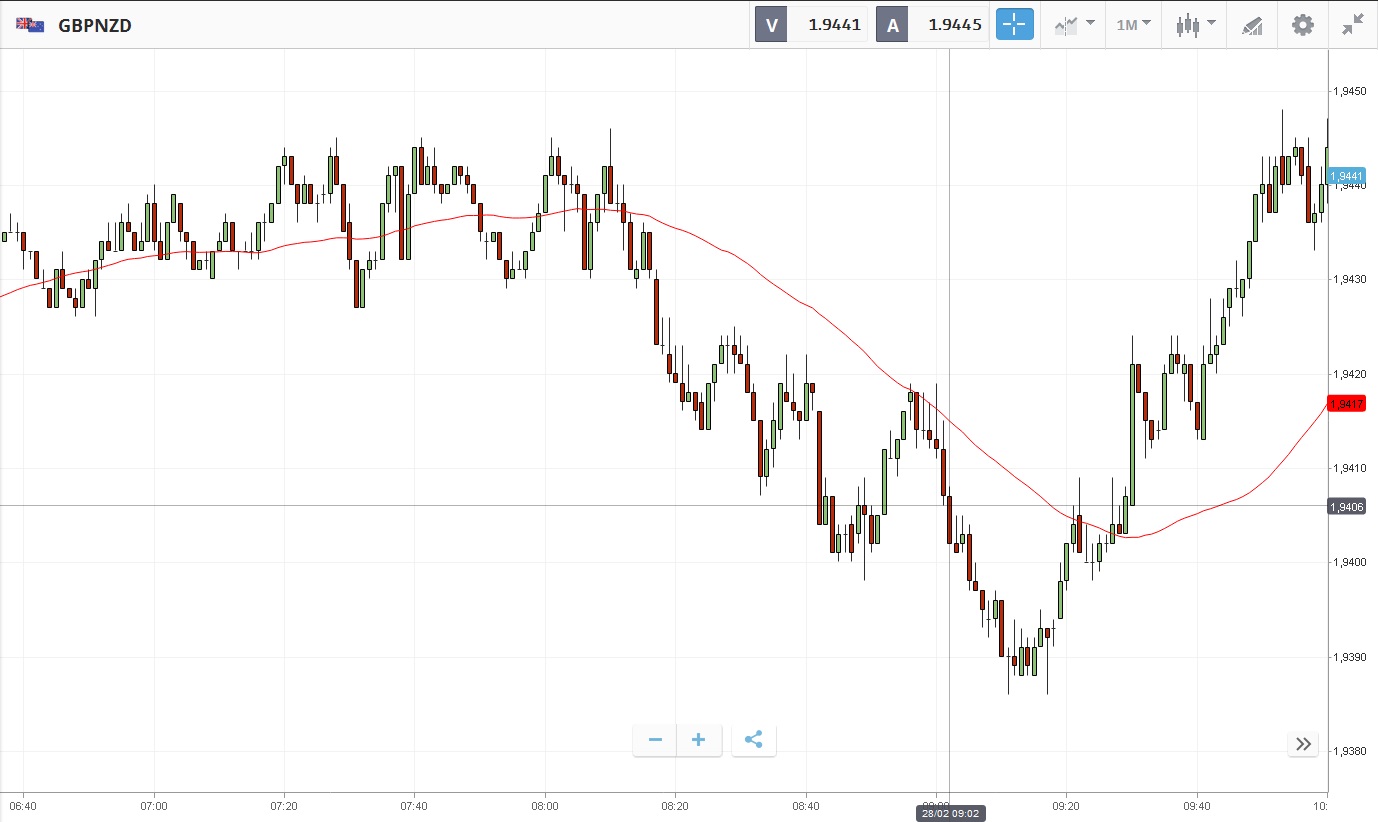This screenshot has height=822, width=1378.
Task: Click the GBPNZD instrument name
Action: (x=95, y=25)
